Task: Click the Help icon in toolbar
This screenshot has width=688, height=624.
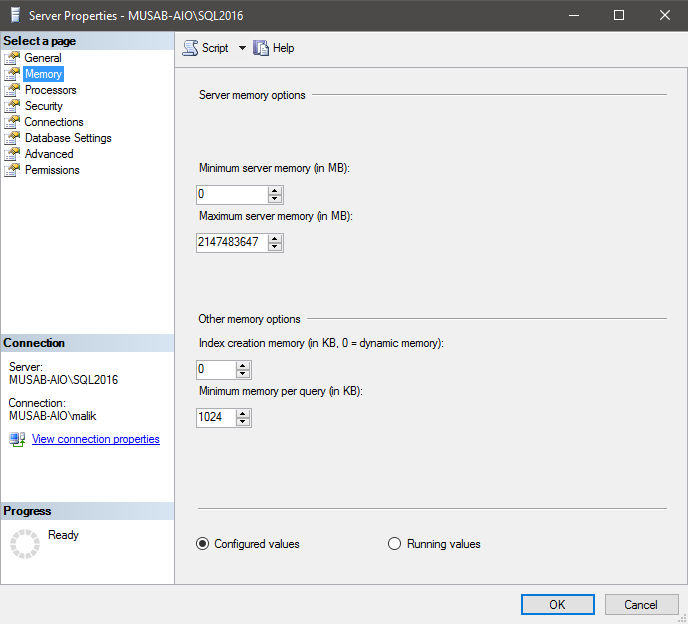Action: 262,48
